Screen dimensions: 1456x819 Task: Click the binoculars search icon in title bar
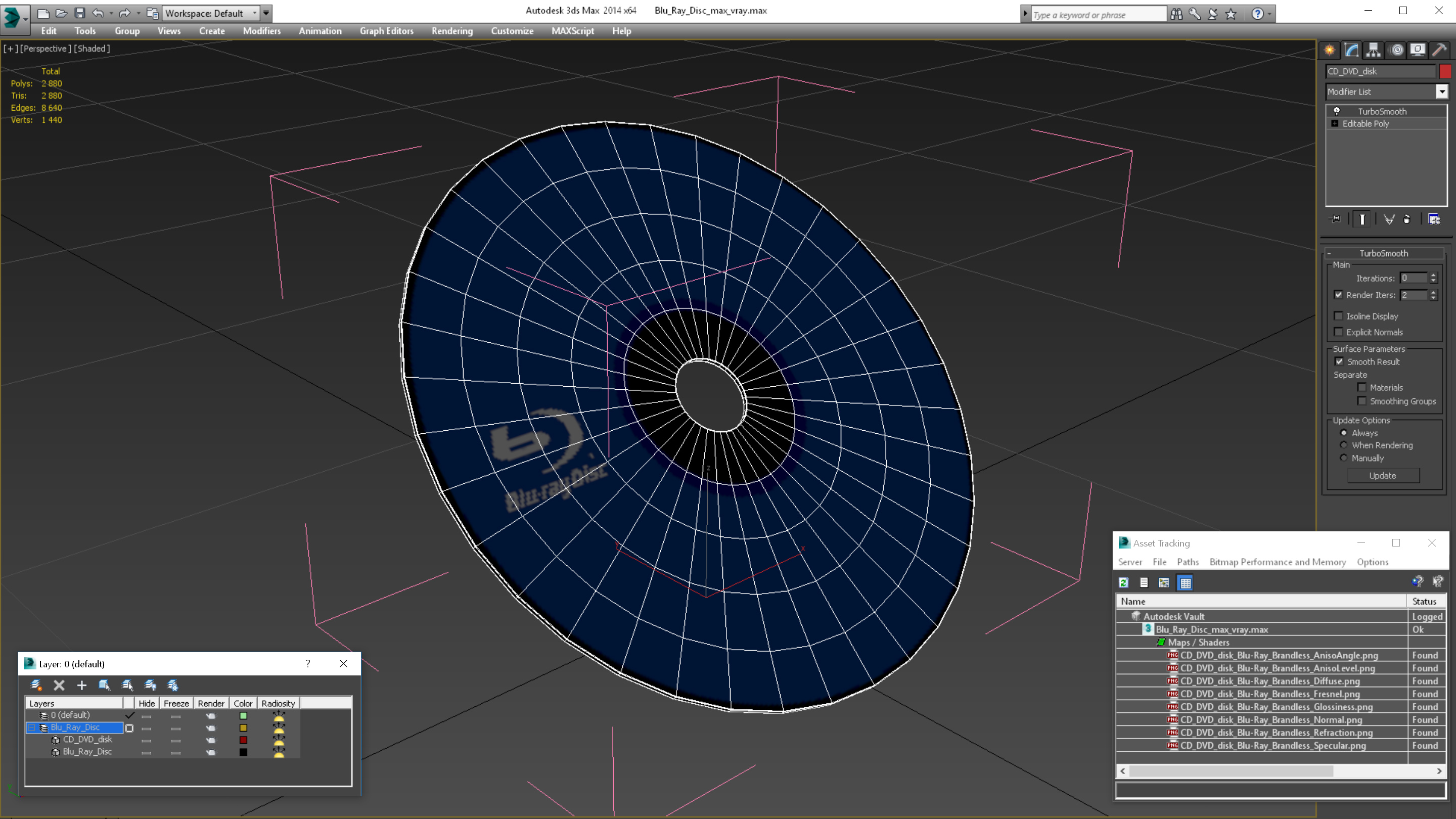point(1176,14)
